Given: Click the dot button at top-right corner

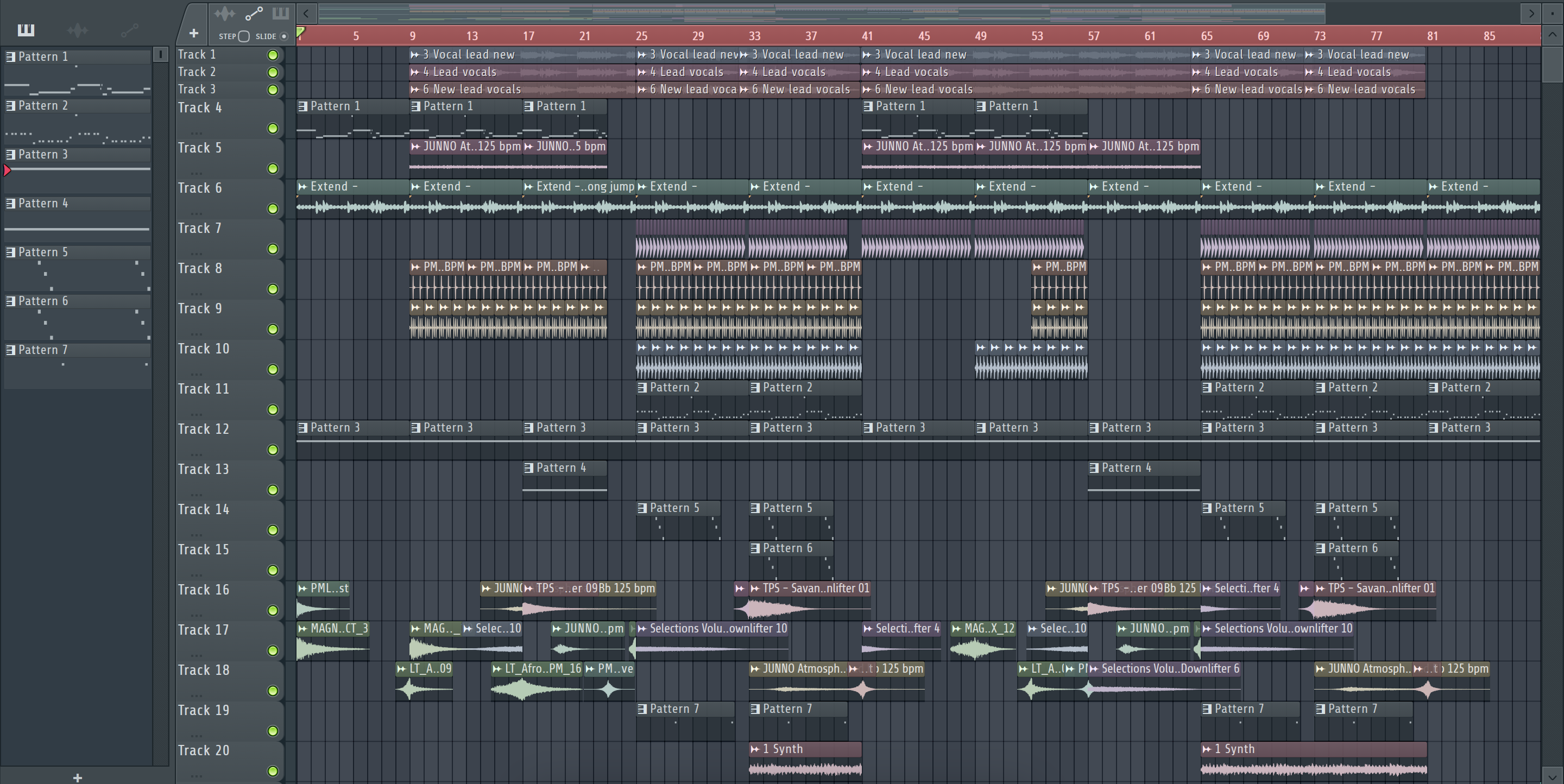Looking at the screenshot, I should click(1553, 12).
